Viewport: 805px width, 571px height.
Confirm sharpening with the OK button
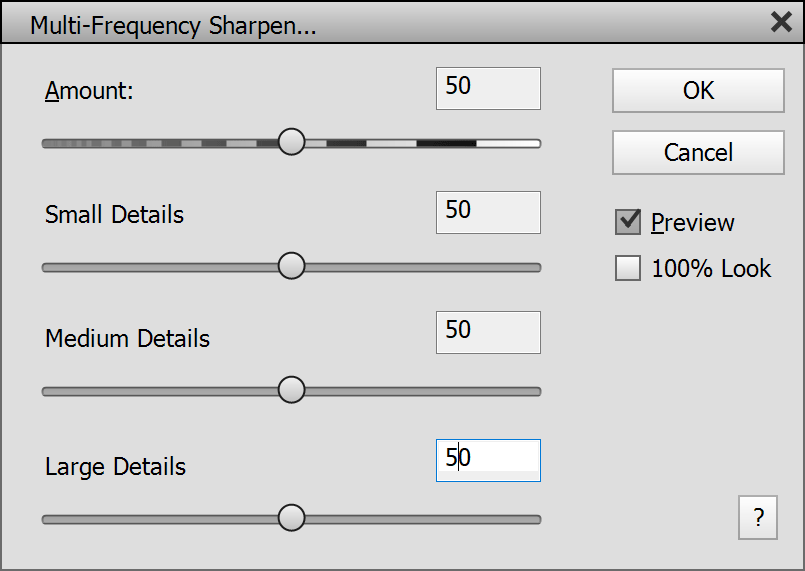698,91
